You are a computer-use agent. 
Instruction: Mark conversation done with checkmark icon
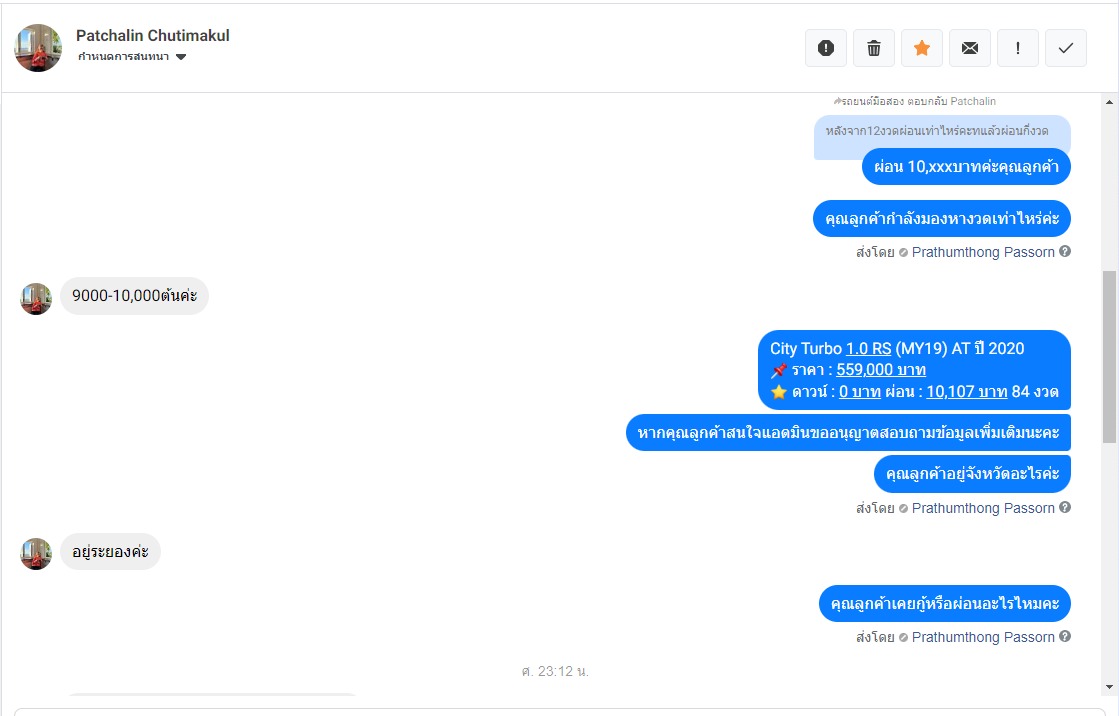point(1065,48)
